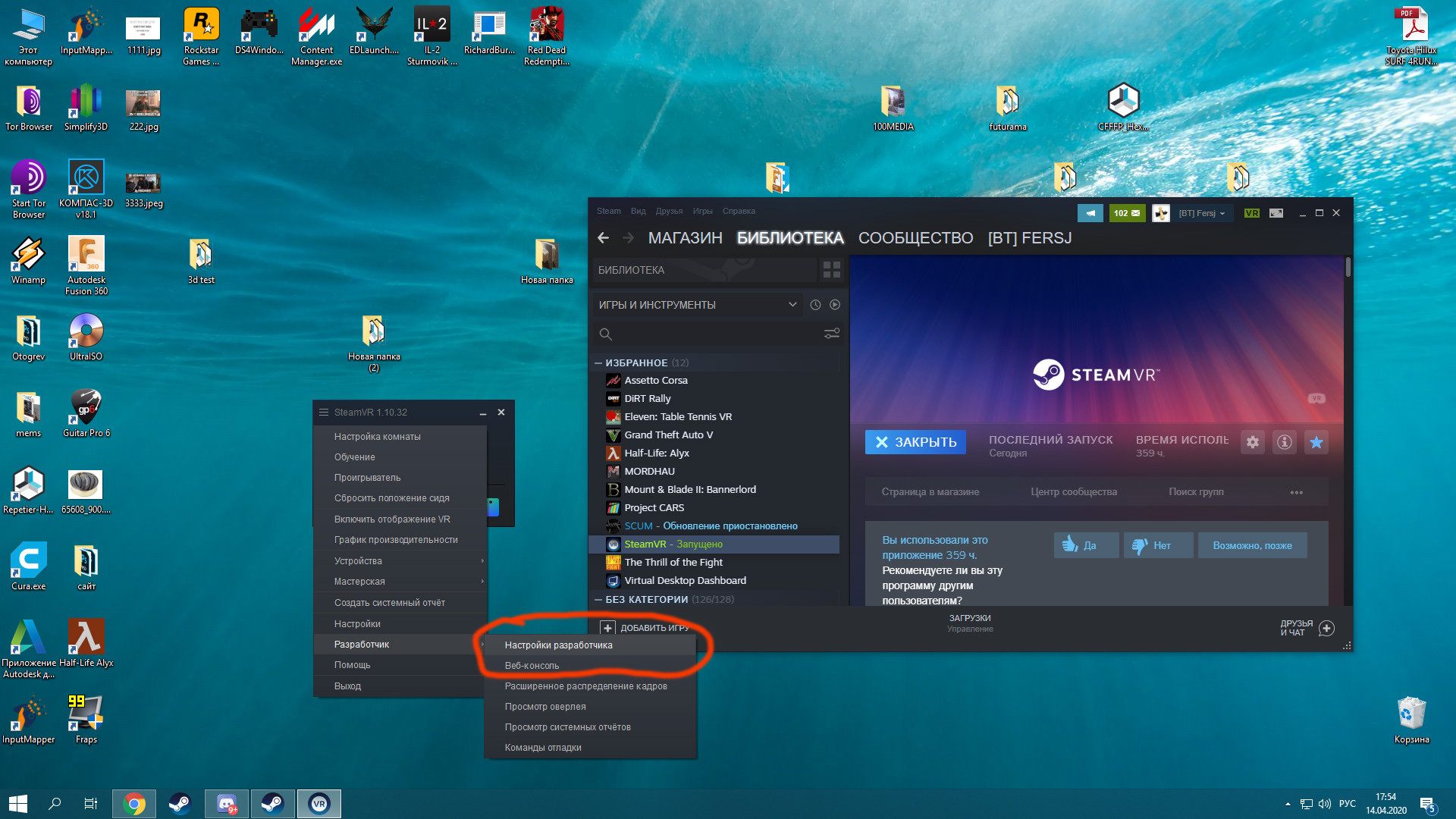Answer Да to the recommendation prompt
The height and width of the screenshot is (819, 1456).
(1086, 545)
